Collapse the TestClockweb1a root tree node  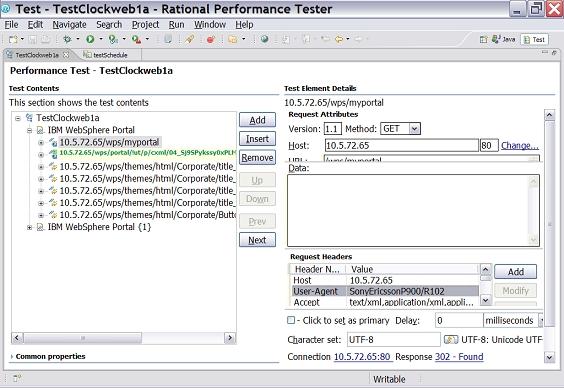[x=18, y=118]
